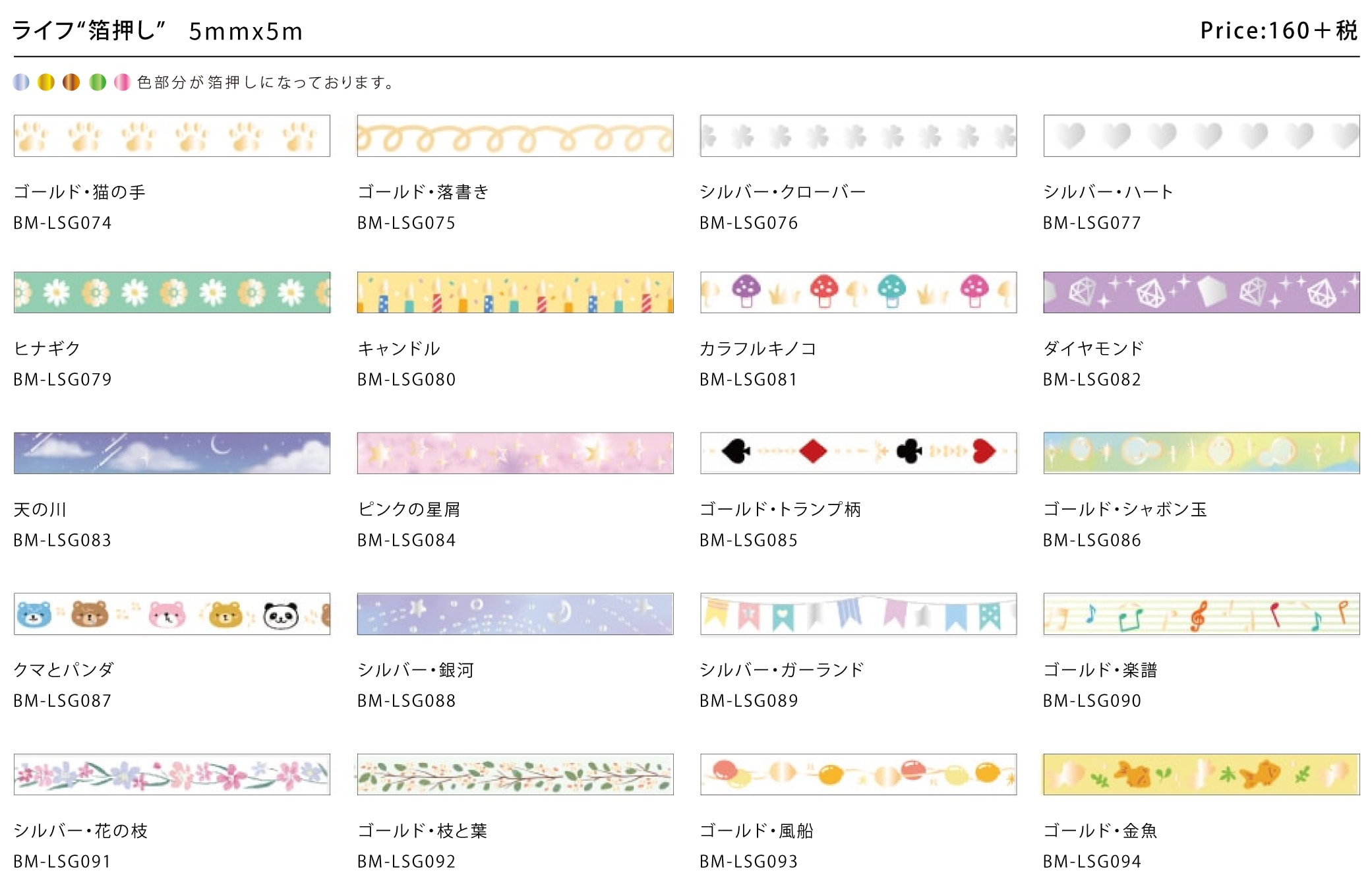Image resolution: width=1372 pixels, height=877 pixels.
Task: Select the night sky 天の川 tape image
Action: [x=171, y=453]
